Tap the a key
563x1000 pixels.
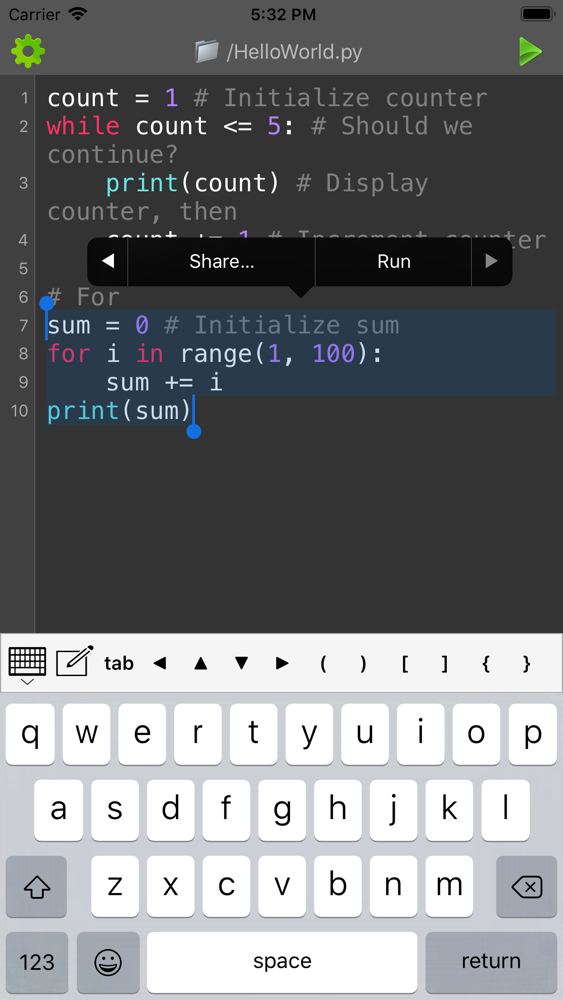[x=58, y=810]
